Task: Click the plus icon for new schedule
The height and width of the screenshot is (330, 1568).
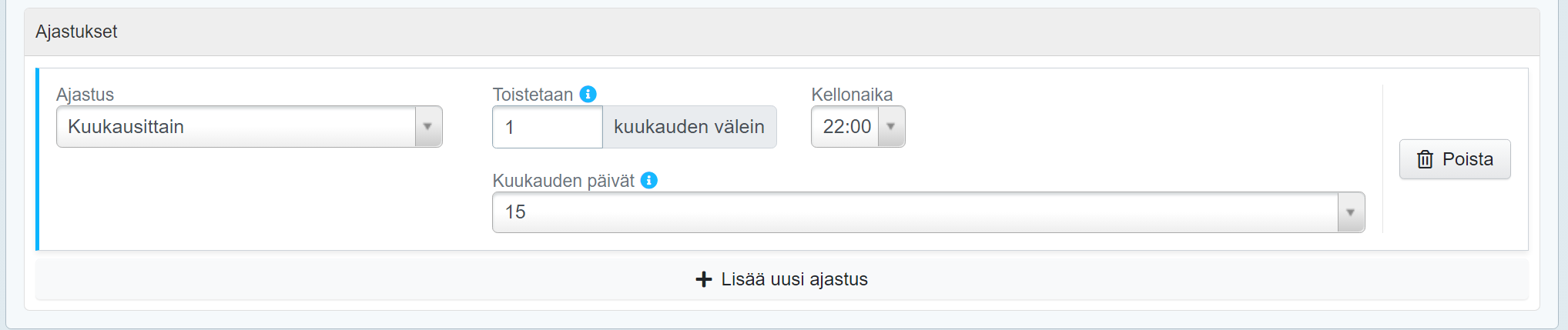Action: coord(704,279)
